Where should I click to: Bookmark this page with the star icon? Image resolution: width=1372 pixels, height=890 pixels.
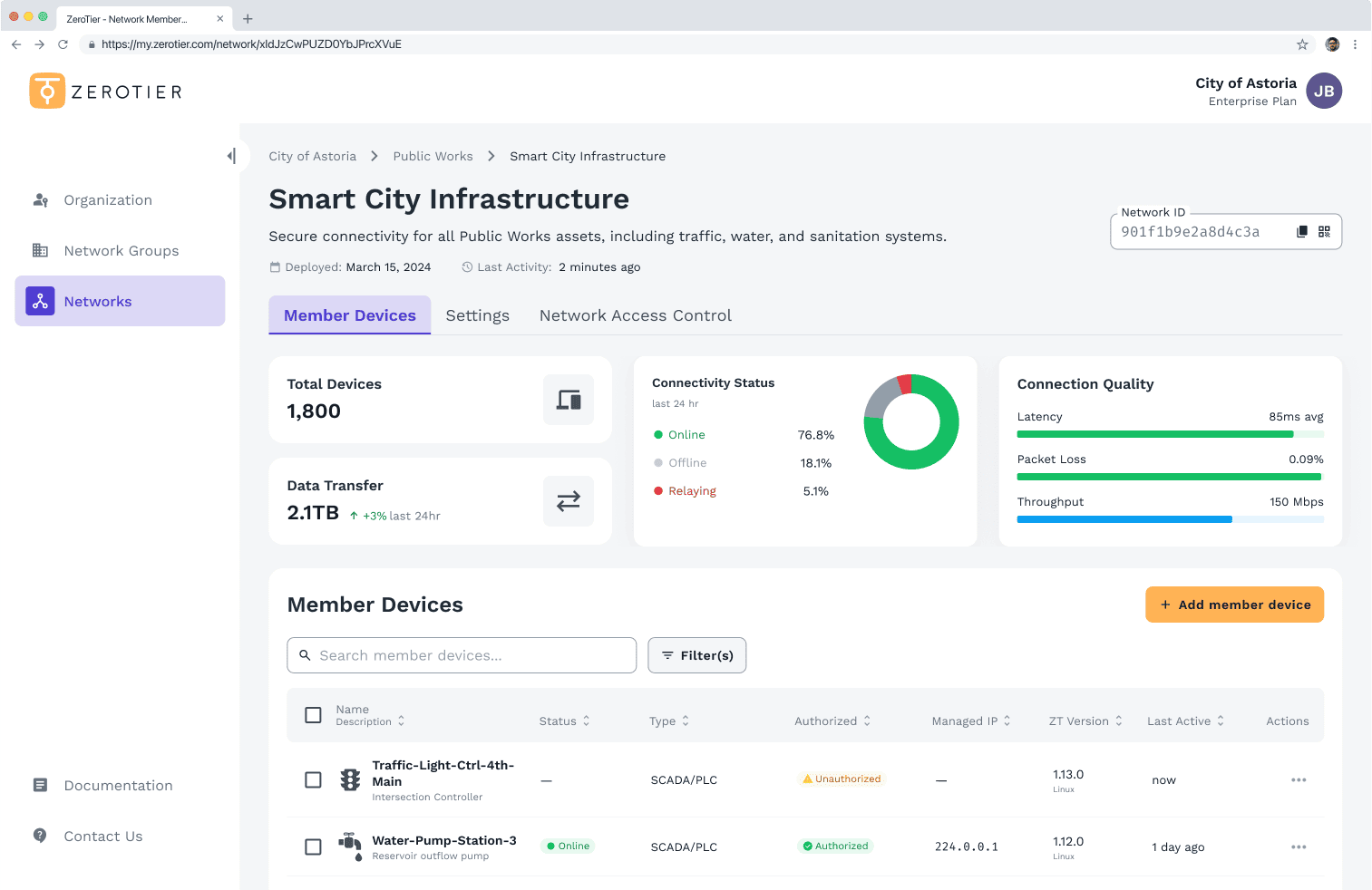coord(1301,44)
